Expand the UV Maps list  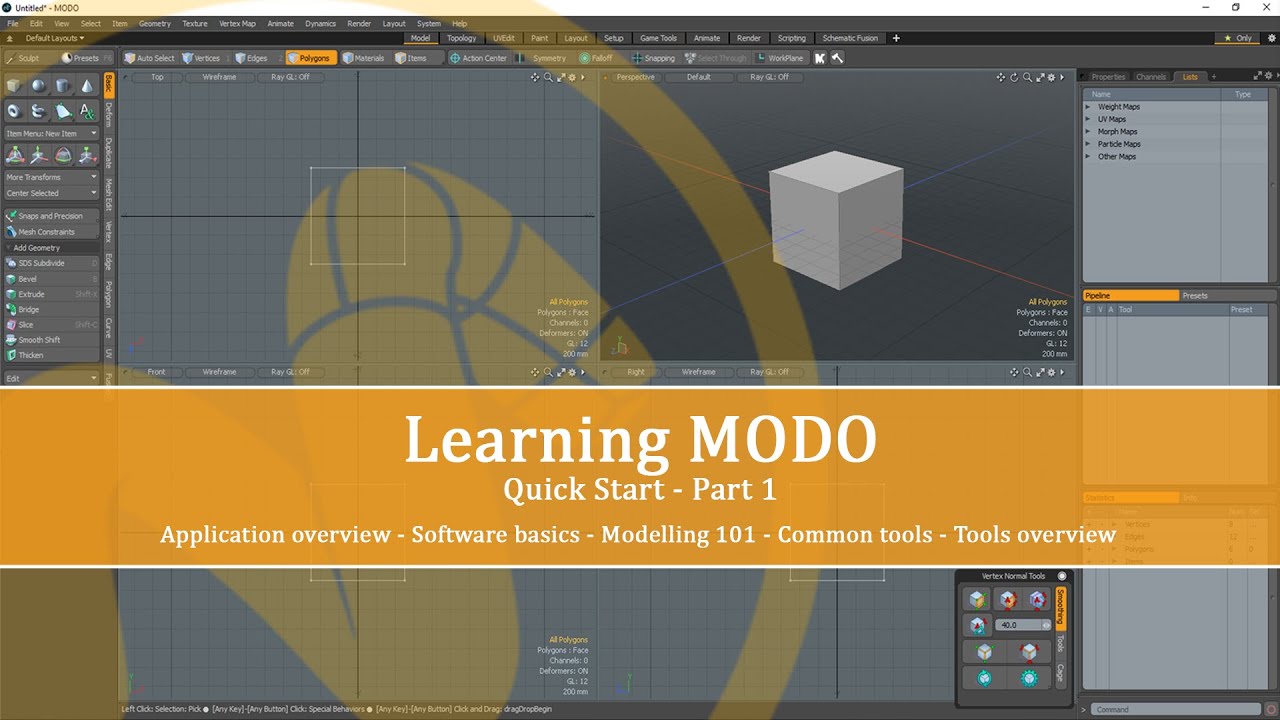tap(1088, 119)
